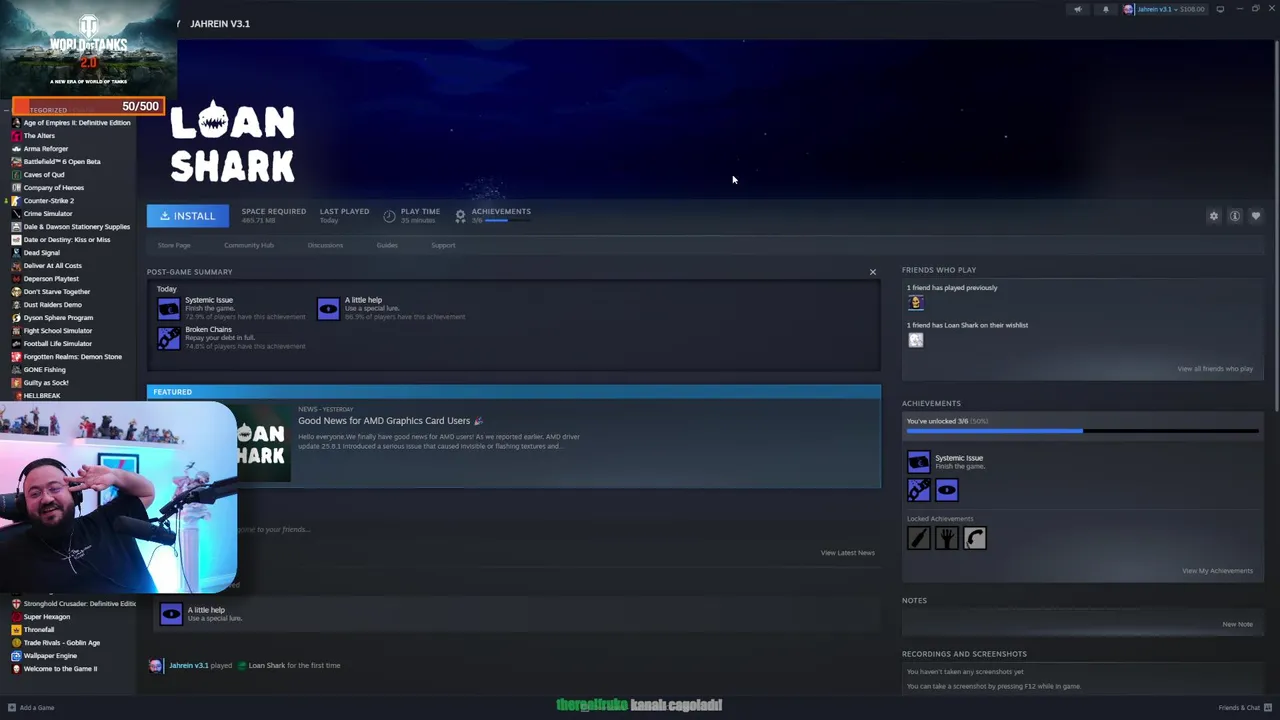This screenshot has width=1280, height=720.
Task: Select Arma Reforger in library list
Action: (46, 148)
